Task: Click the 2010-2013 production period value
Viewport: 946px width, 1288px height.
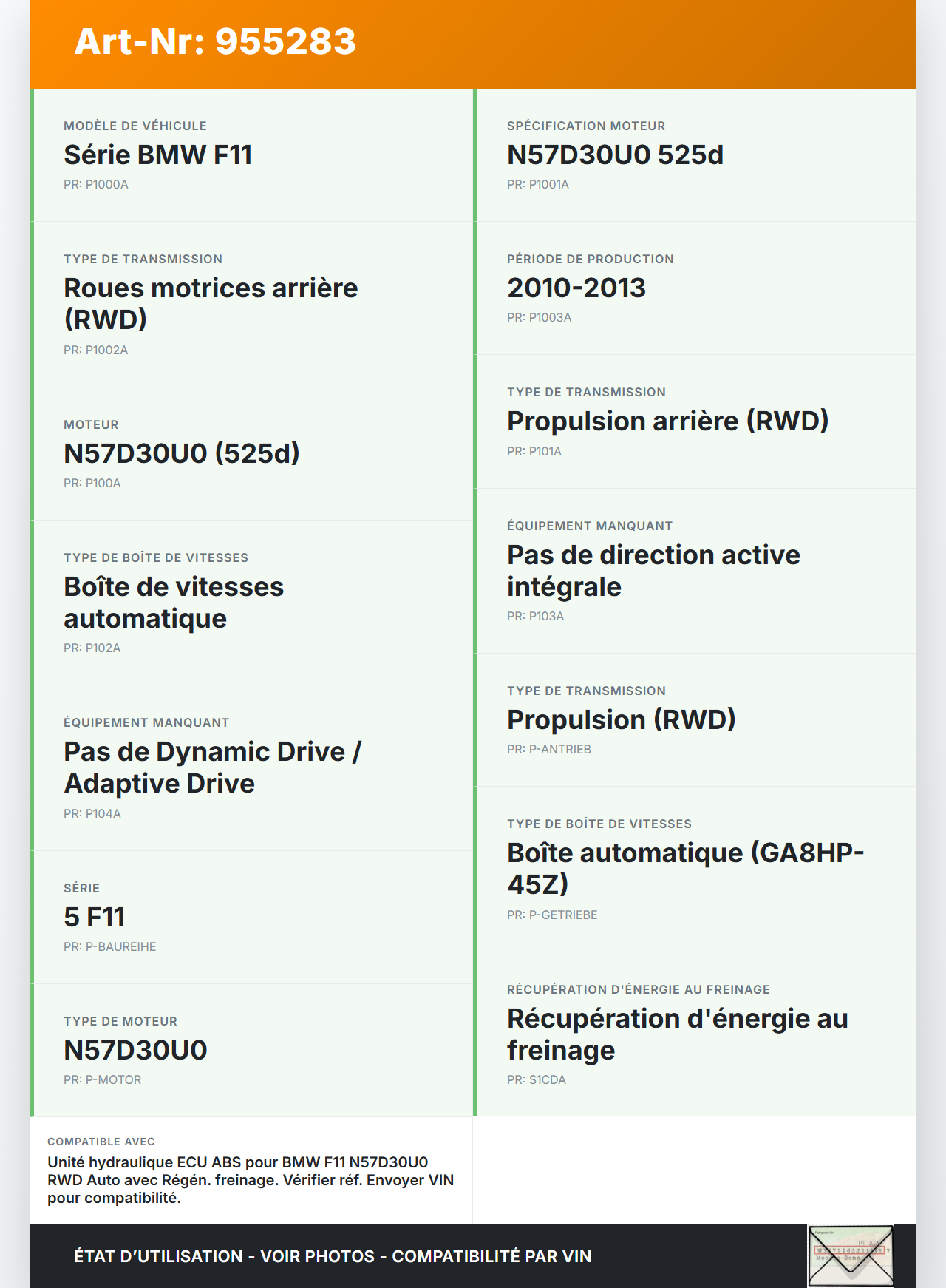Action: click(x=576, y=288)
